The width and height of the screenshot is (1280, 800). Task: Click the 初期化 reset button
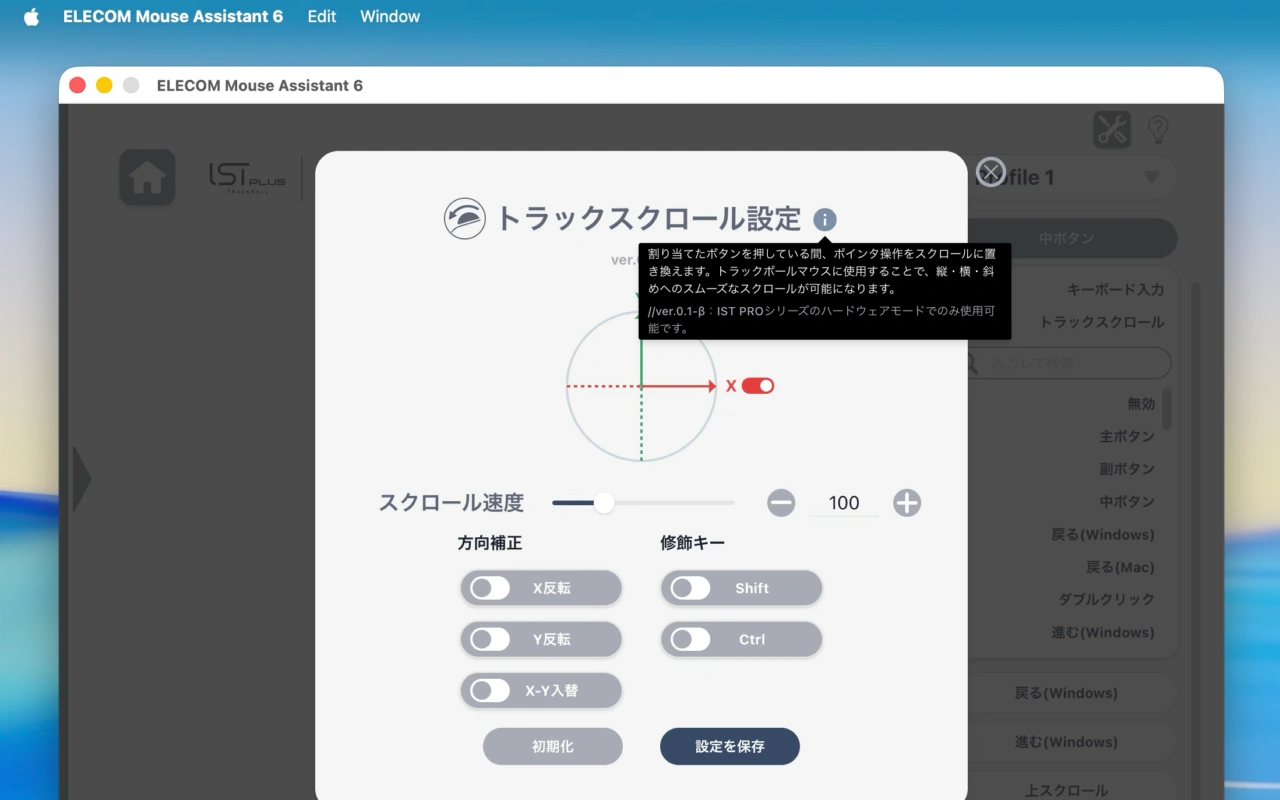[553, 746]
